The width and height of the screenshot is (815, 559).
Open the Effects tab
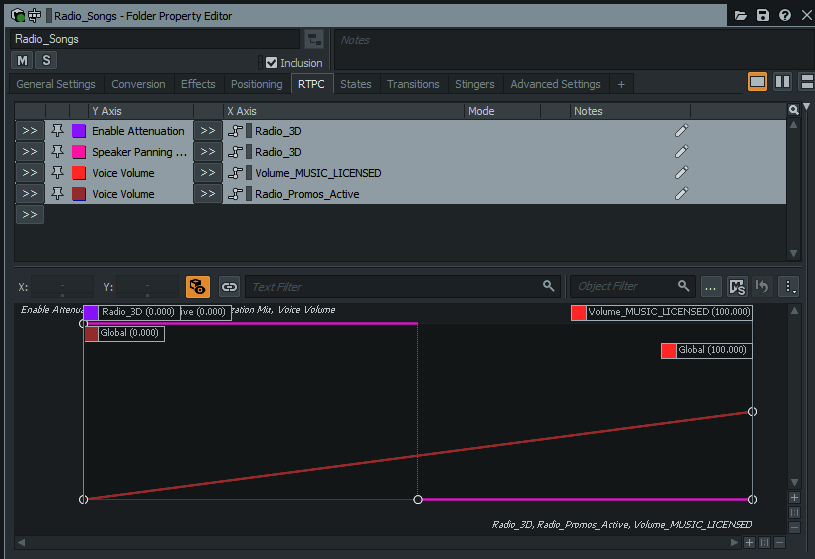pyautogui.click(x=198, y=84)
